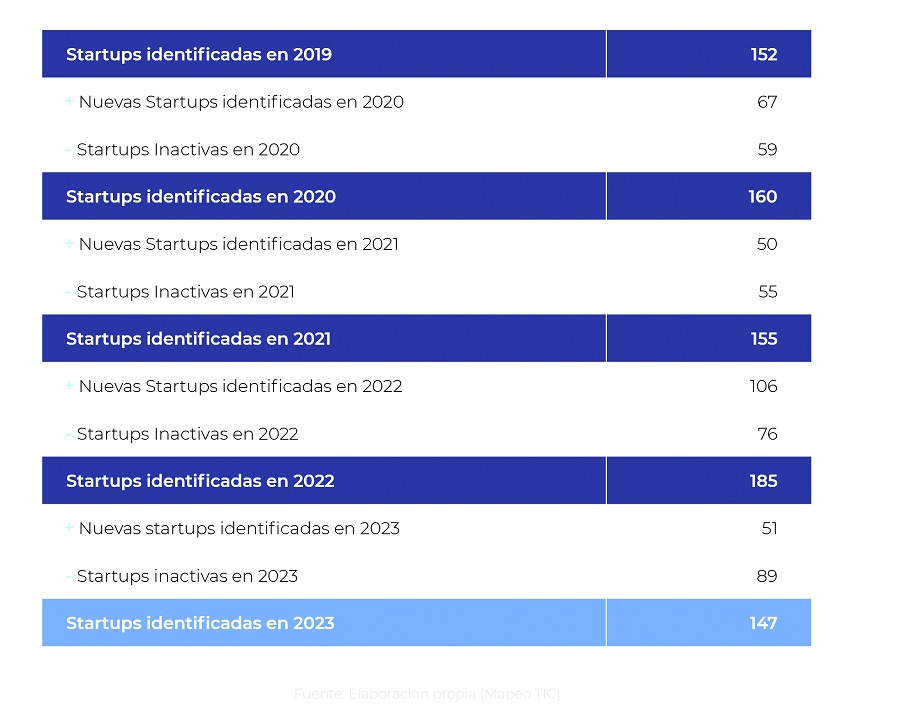This screenshot has width=900, height=715.
Task: Click the value 106 for new 2022 startups
Action: 763,386
